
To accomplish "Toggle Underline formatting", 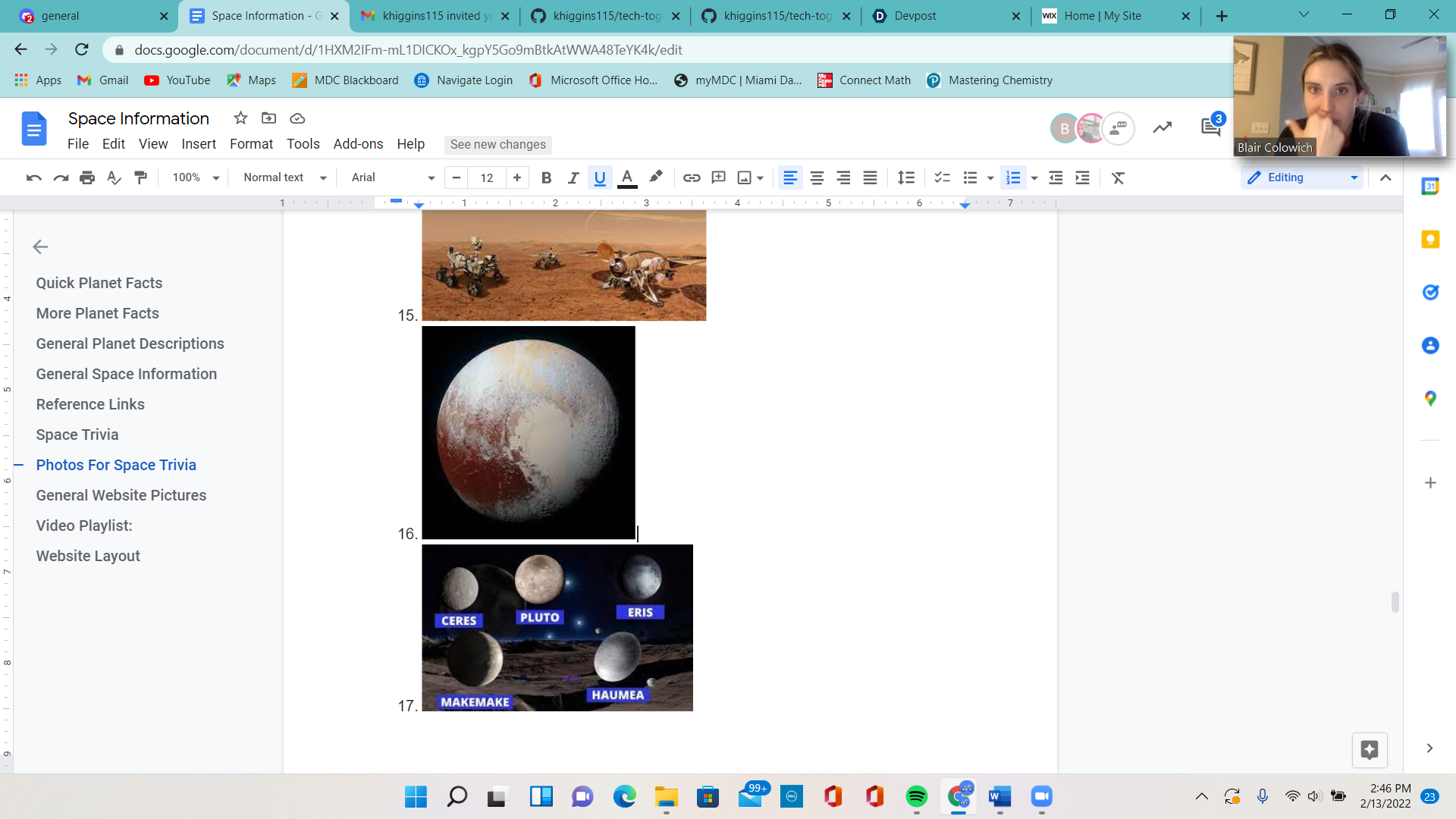I will coord(600,177).
